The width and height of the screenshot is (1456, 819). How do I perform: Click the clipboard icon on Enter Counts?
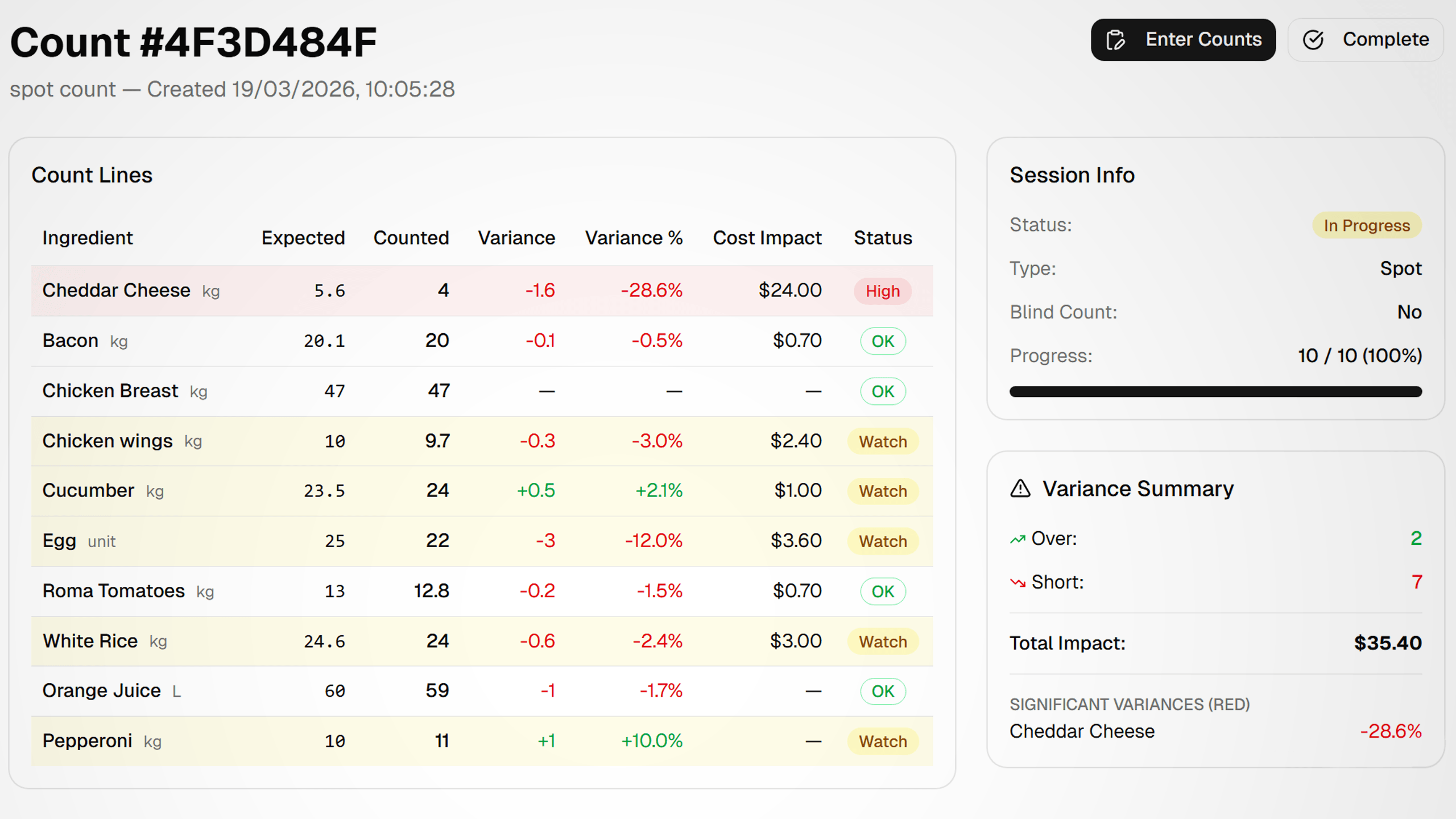coord(1115,40)
